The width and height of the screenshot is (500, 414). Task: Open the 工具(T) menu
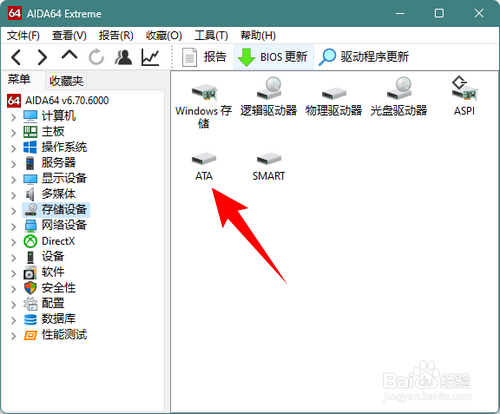(x=211, y=35)
